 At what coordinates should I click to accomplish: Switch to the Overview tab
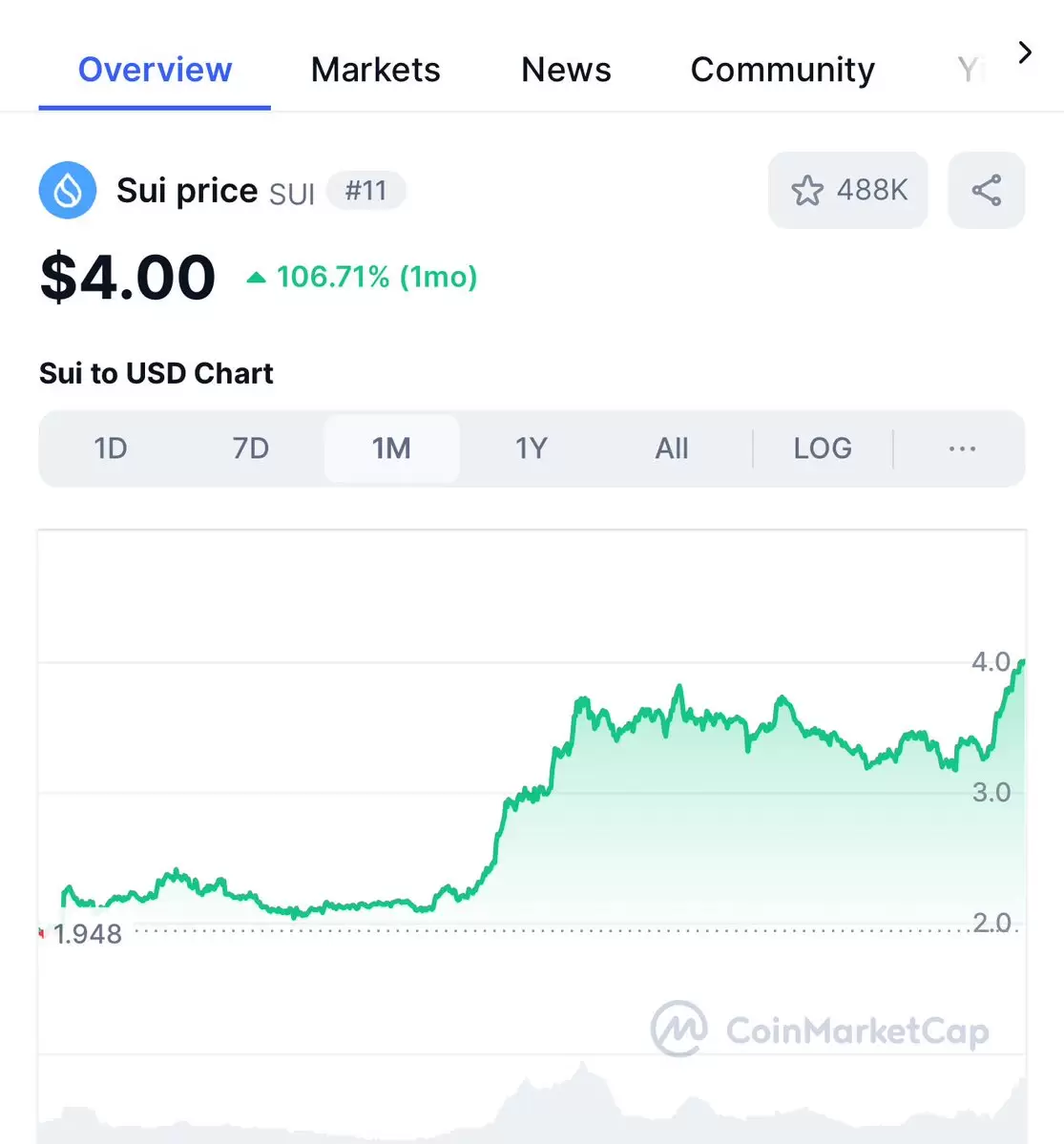[155, 70]
